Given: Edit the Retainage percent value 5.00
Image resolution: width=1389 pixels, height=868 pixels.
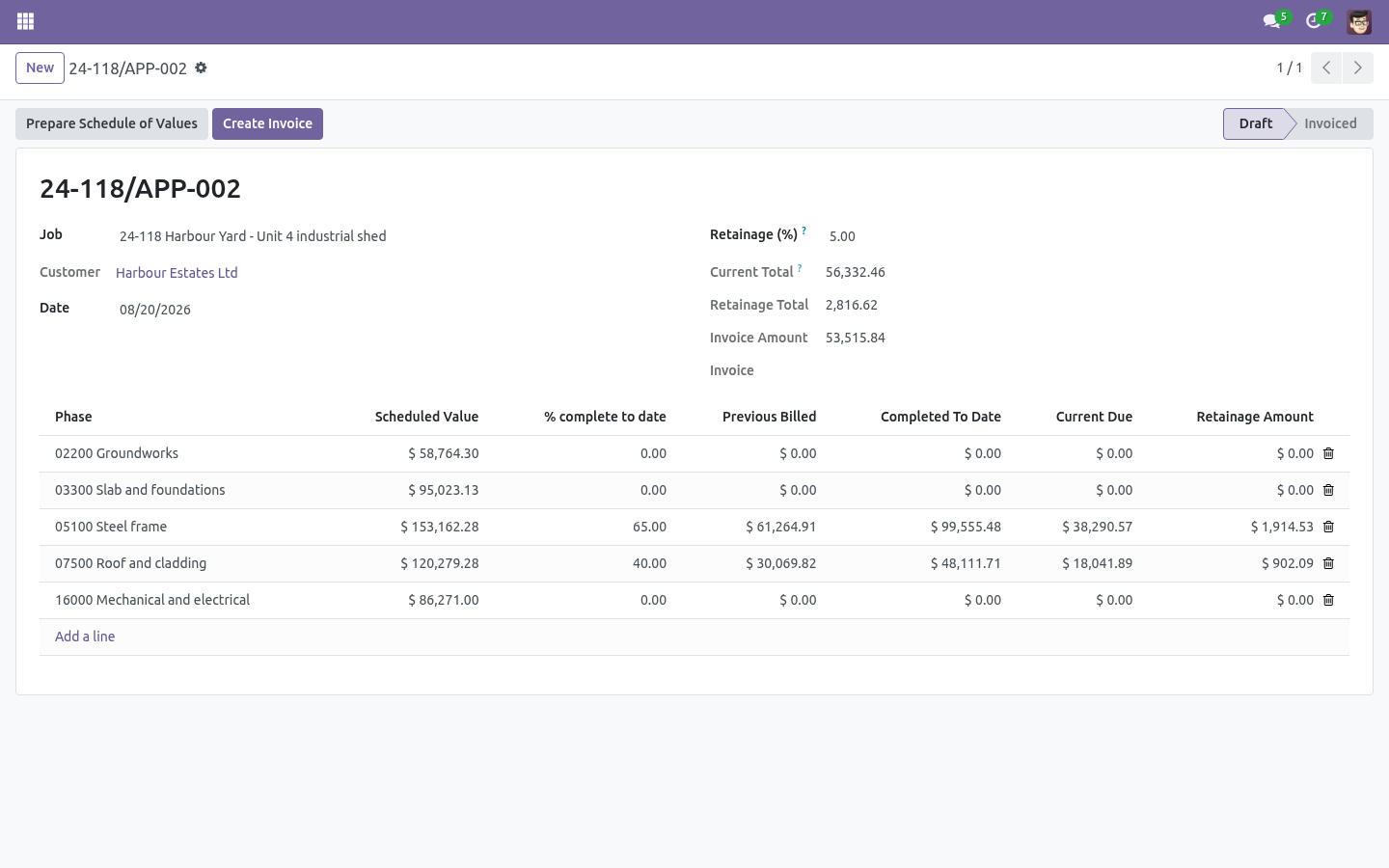Looking at the screenshot, I should [842, 236].
